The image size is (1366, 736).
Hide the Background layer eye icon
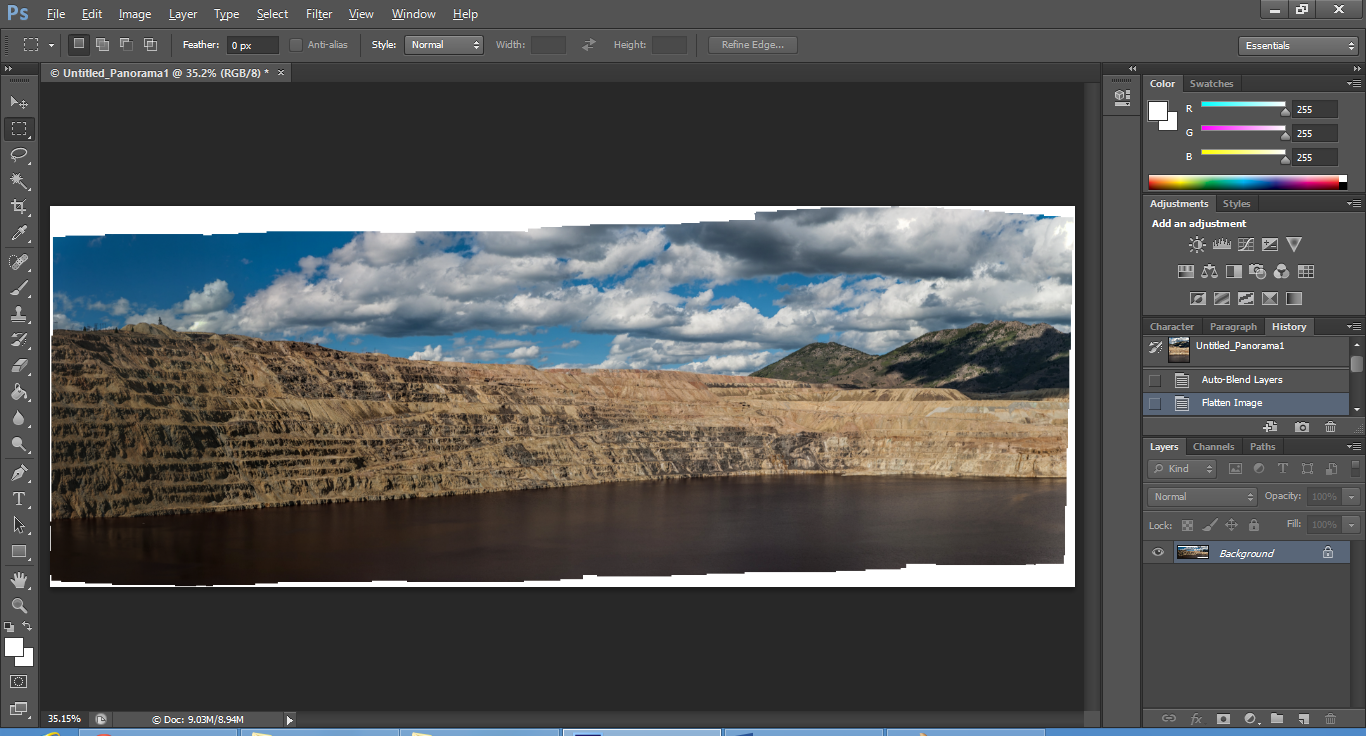tap(1158, 552)
